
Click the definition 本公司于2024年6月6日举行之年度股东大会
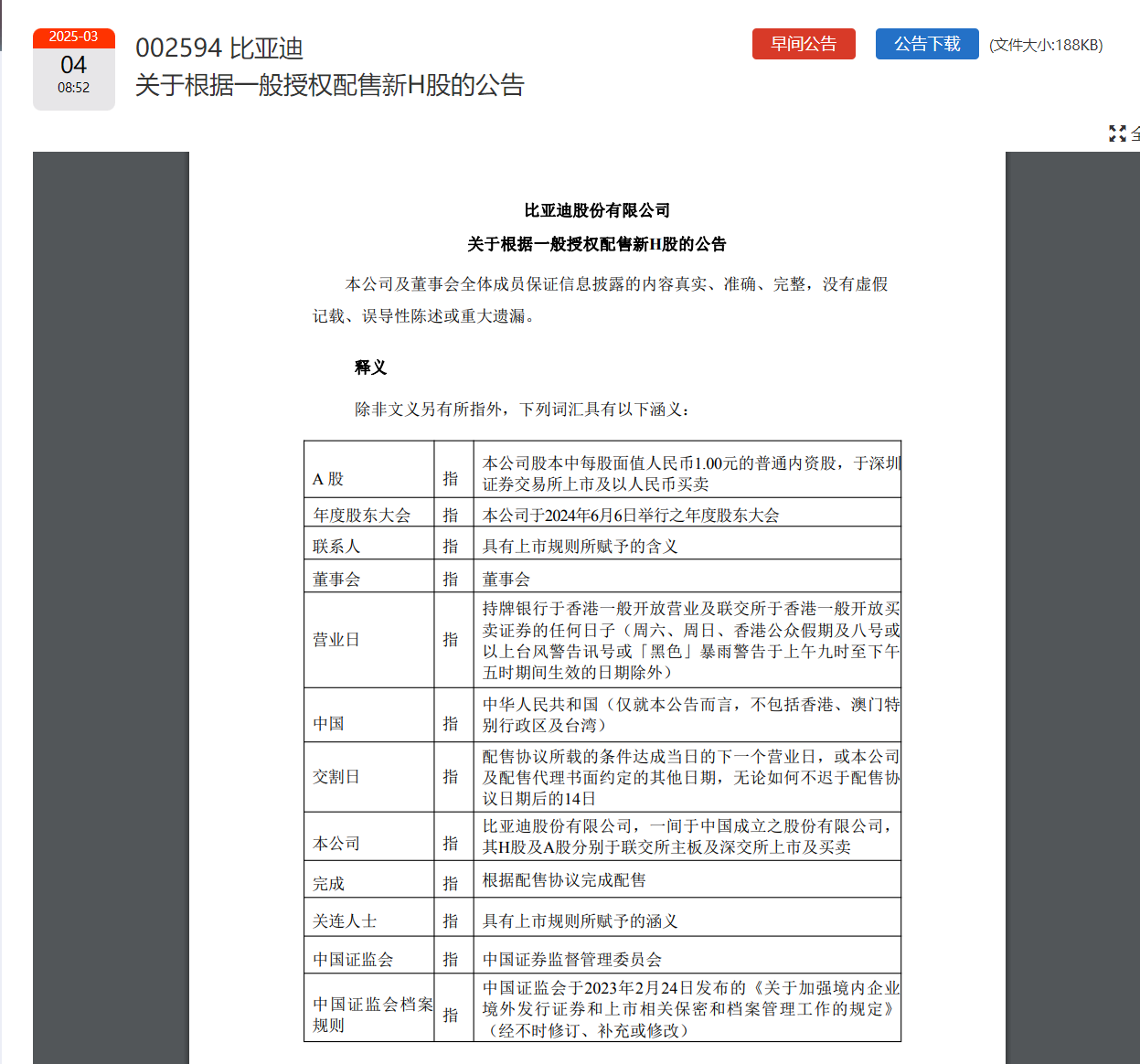tap(631, 516)
